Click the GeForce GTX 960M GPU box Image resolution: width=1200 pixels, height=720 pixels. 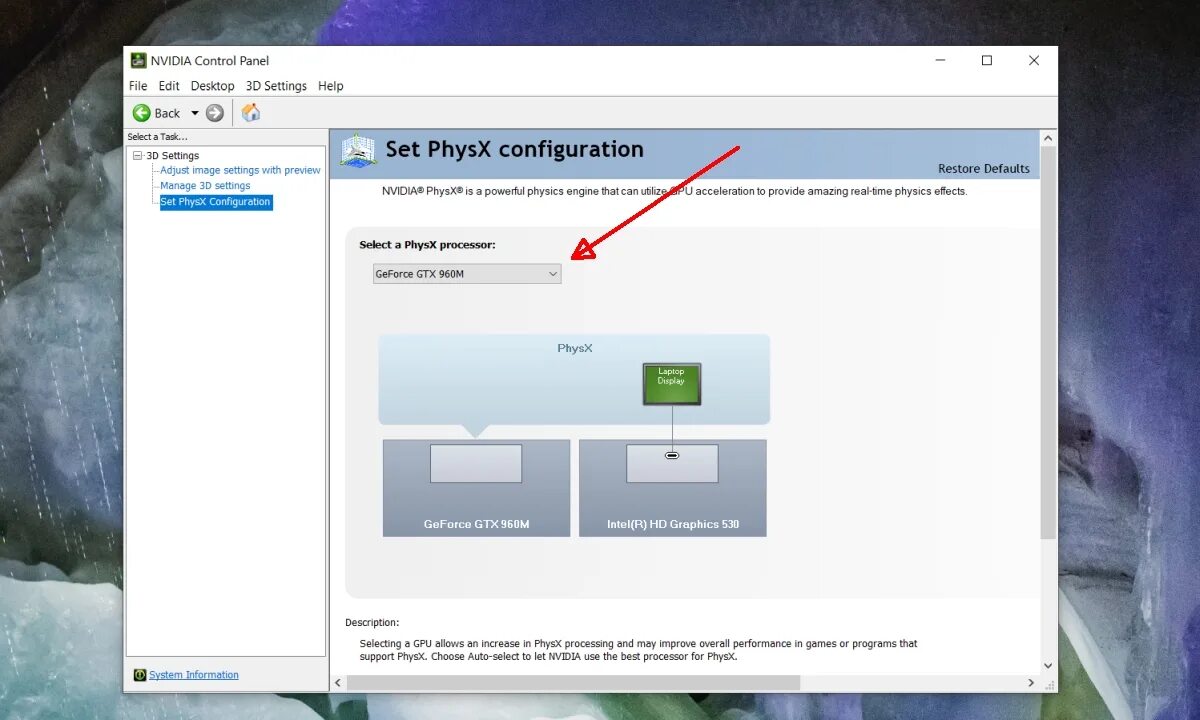click(476, 488)
